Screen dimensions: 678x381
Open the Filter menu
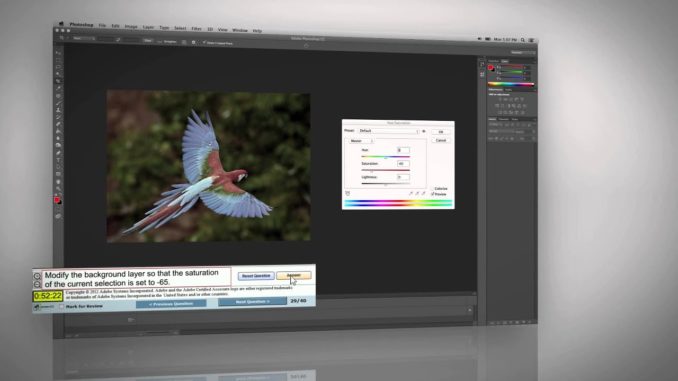click(x=196, y=29)
